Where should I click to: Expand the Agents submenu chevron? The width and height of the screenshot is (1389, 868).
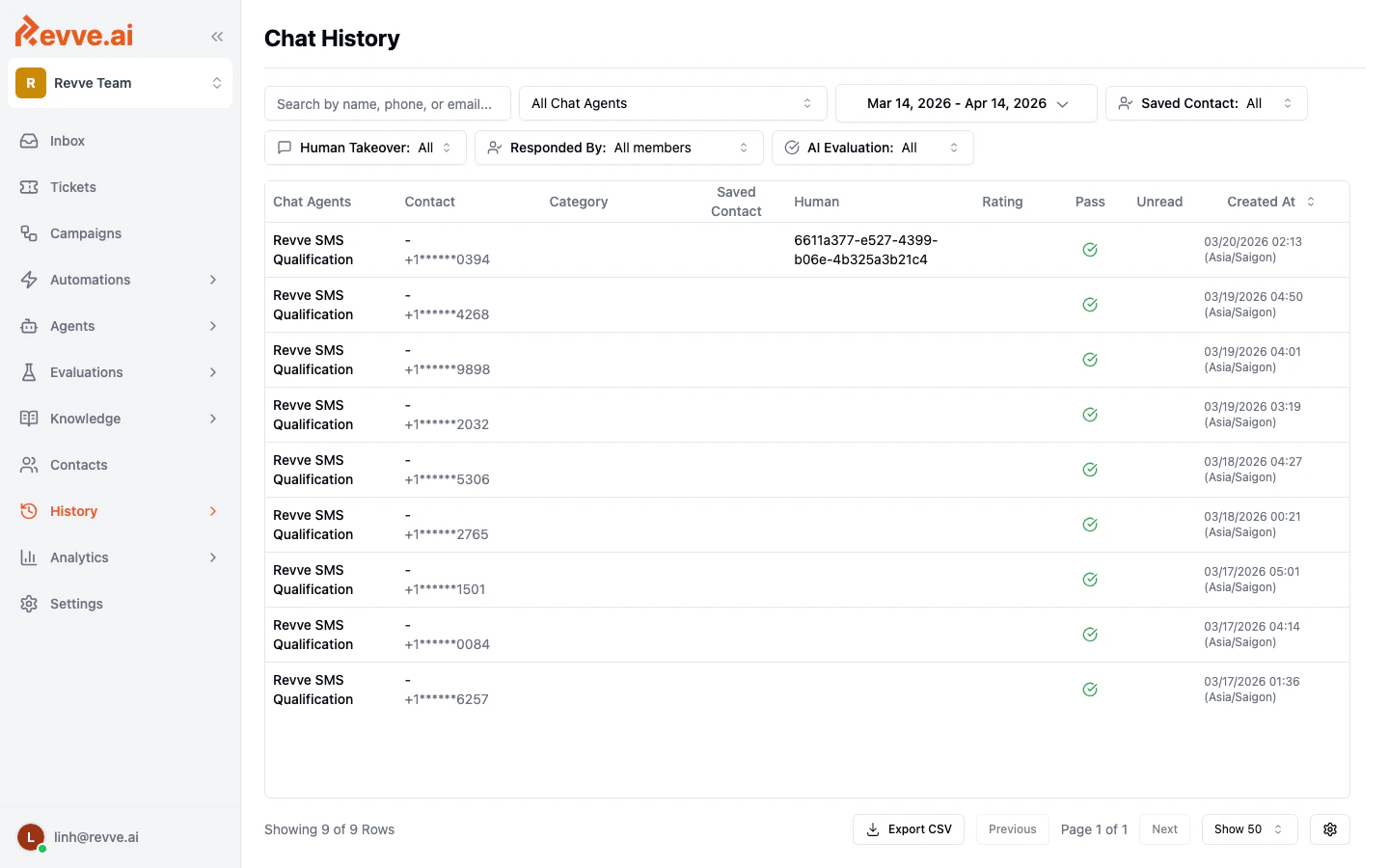tap(213, 326)
